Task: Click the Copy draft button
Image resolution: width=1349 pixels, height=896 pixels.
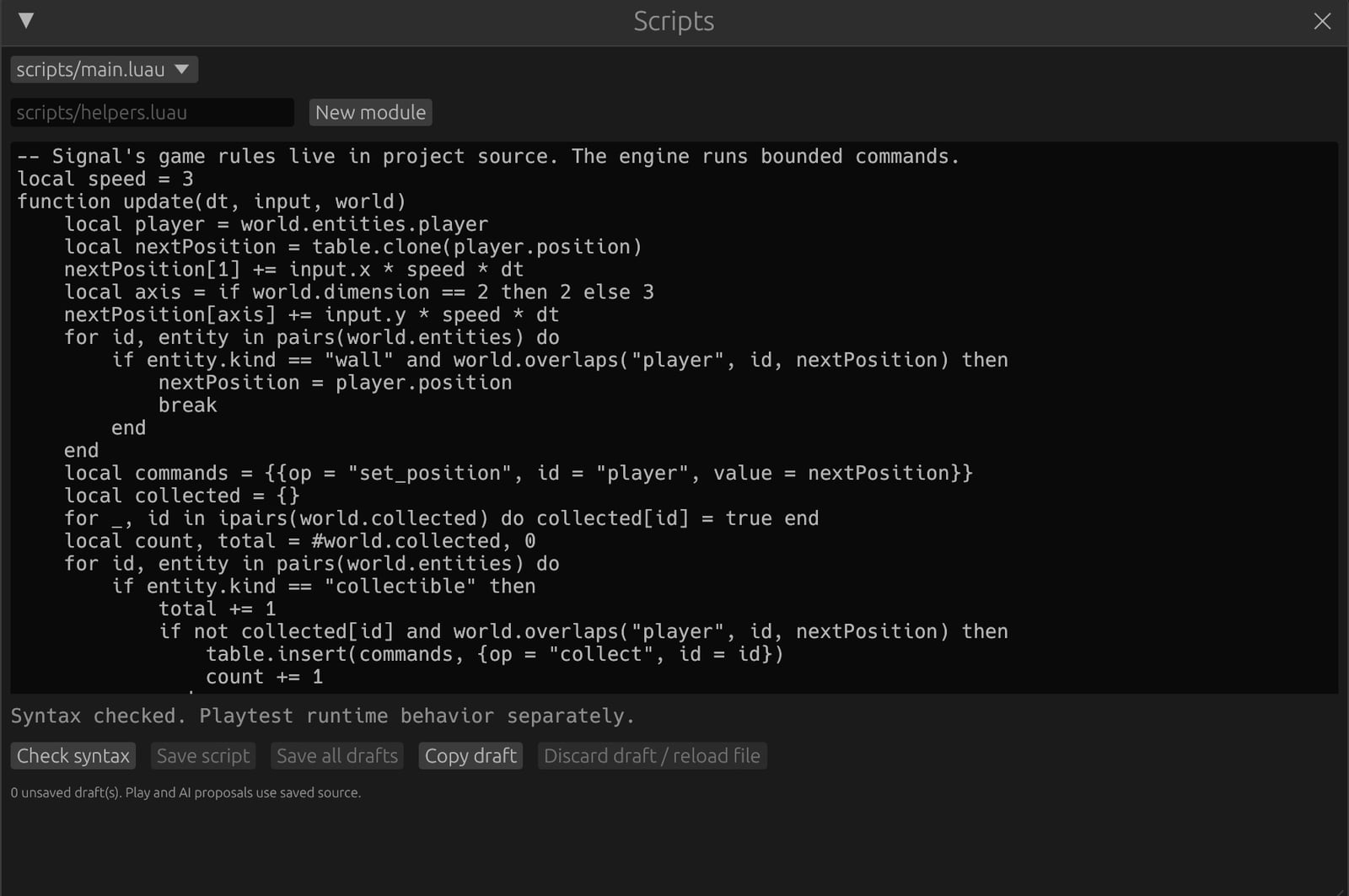Action: [470, 755]
